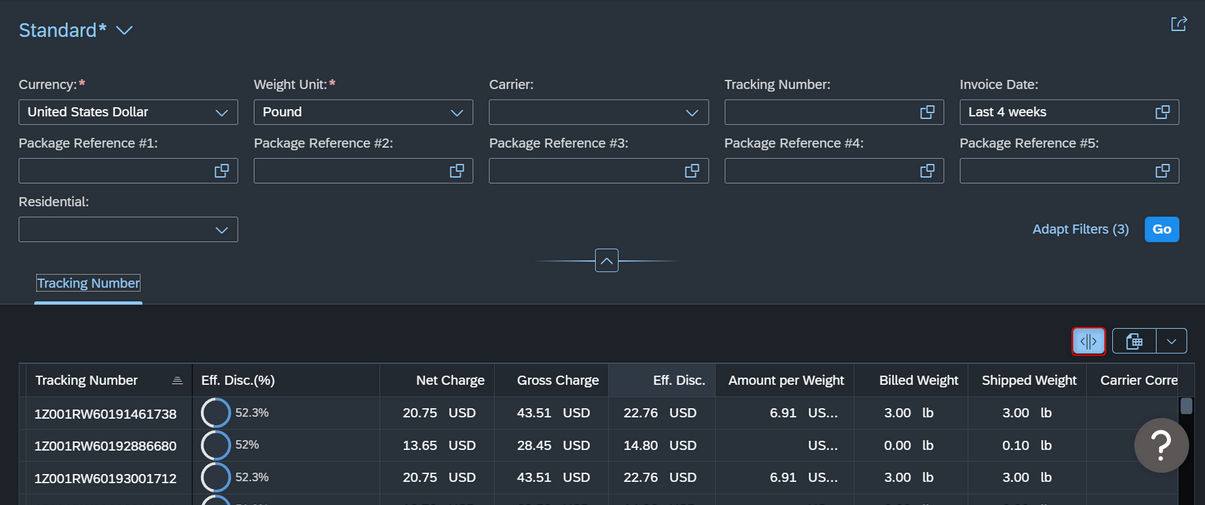1205x505 pixels.
Task: Open Package Reference #5 value help icon
Action: [1163, 171]
